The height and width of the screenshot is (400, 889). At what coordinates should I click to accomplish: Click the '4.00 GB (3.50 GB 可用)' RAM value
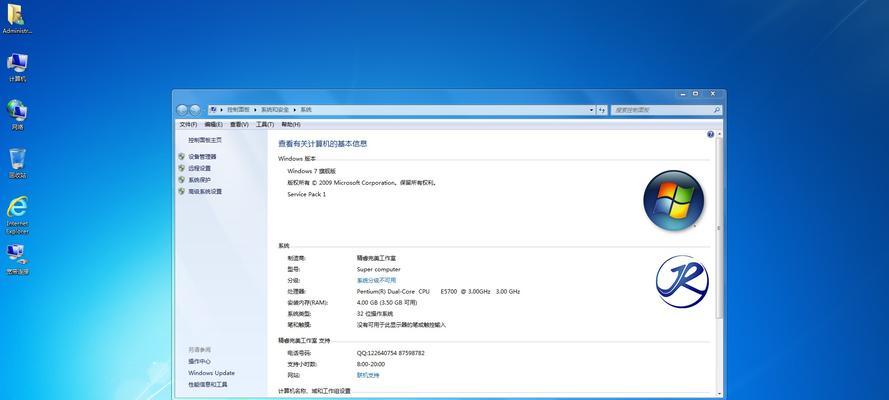(387, 303)
